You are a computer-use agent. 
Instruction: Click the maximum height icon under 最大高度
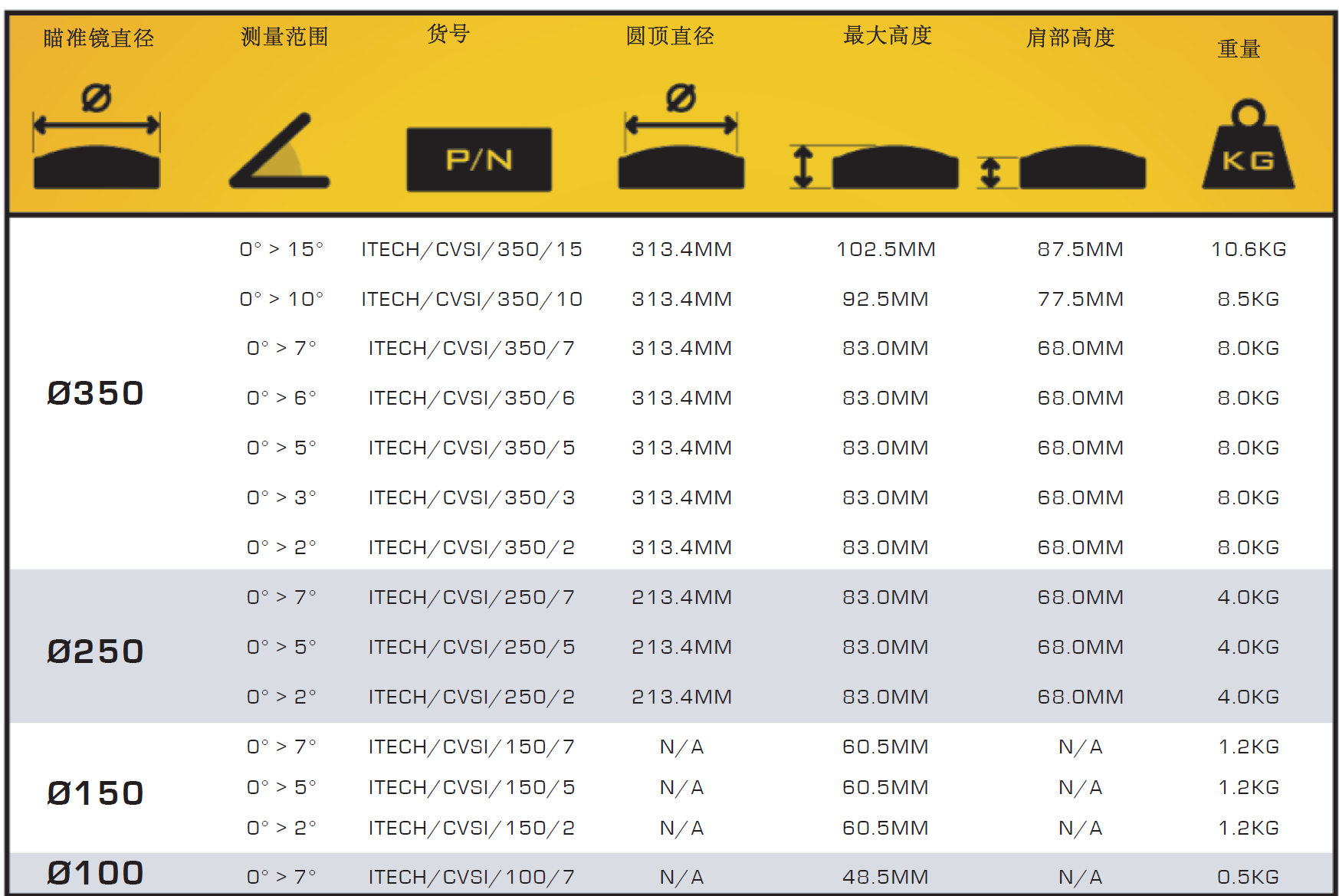(x=875, y=166)
